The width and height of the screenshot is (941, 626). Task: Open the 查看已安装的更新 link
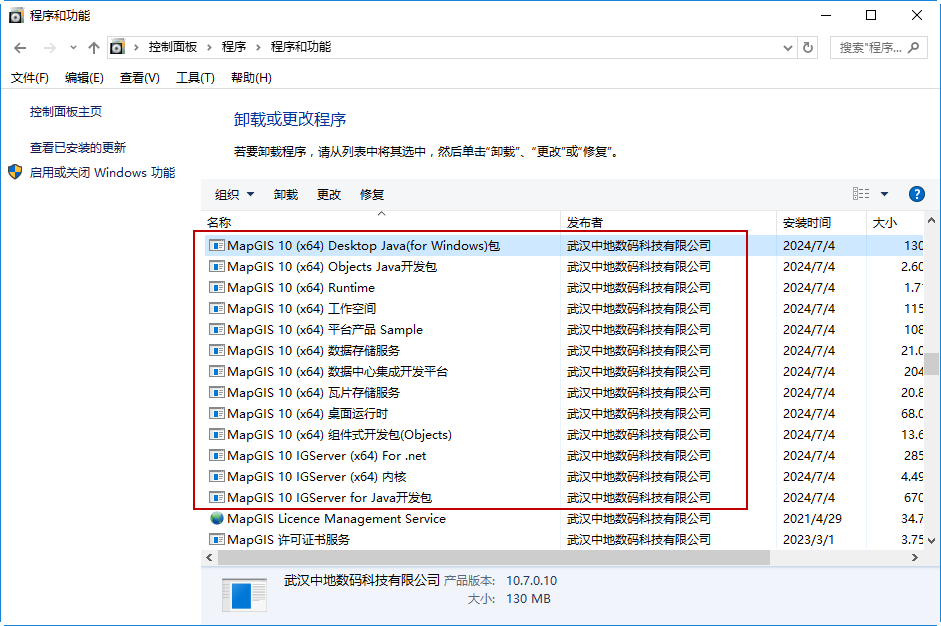click(x=78, y=148)
